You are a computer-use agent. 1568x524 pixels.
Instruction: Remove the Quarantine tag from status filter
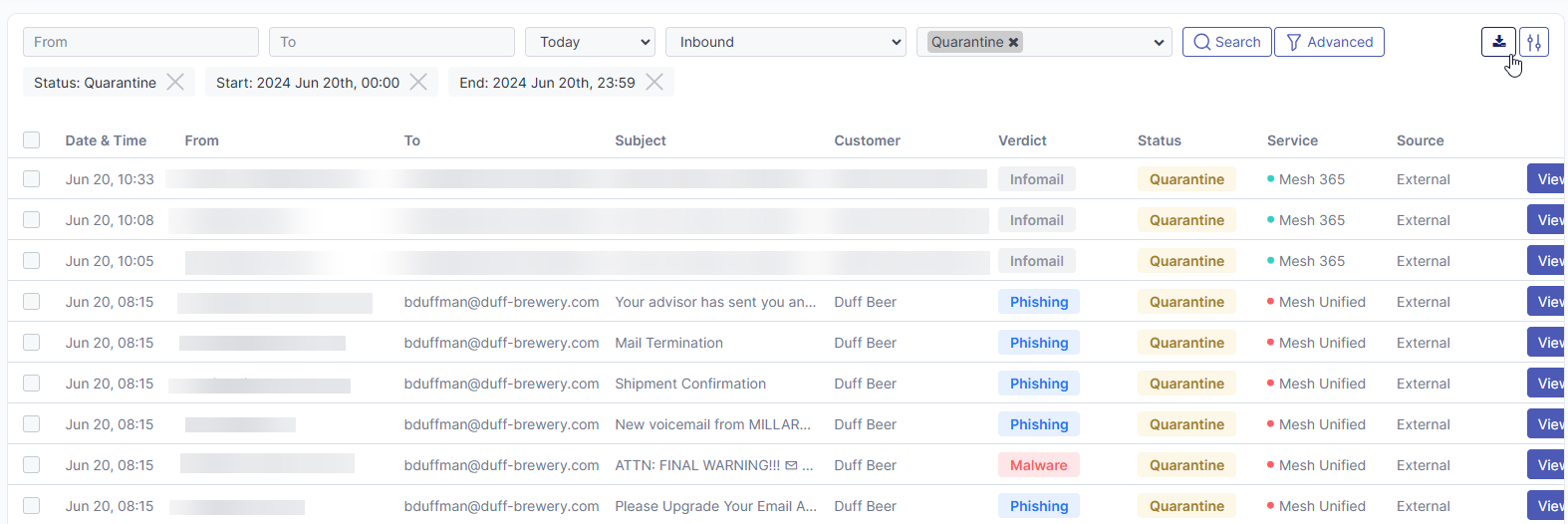pyautogui.click(x=1013, y=42)
